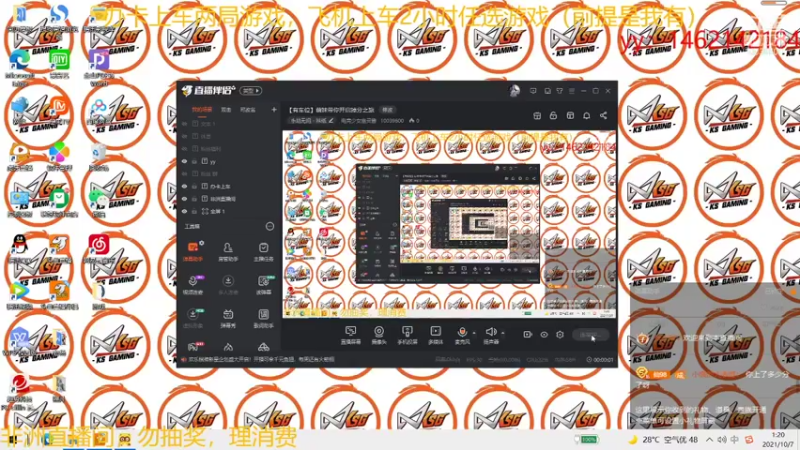Image resolution: width=800 pixels, height=450 pixels.
Task: Mute the microphone in bottom toolbar
Action: pos(462,335)
